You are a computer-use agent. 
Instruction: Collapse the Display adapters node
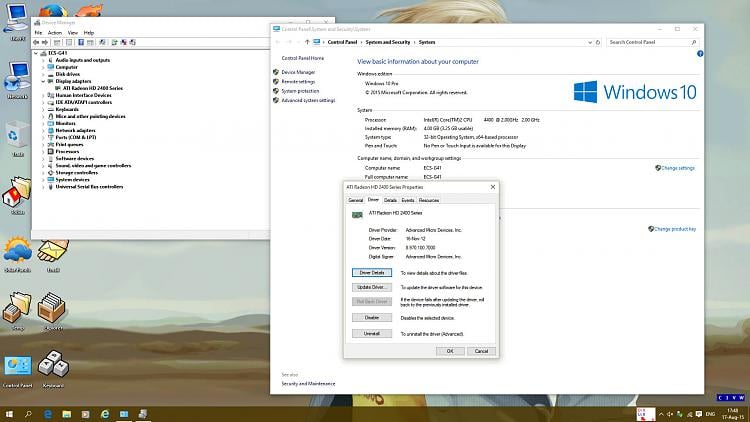click(x=43, y=81)
